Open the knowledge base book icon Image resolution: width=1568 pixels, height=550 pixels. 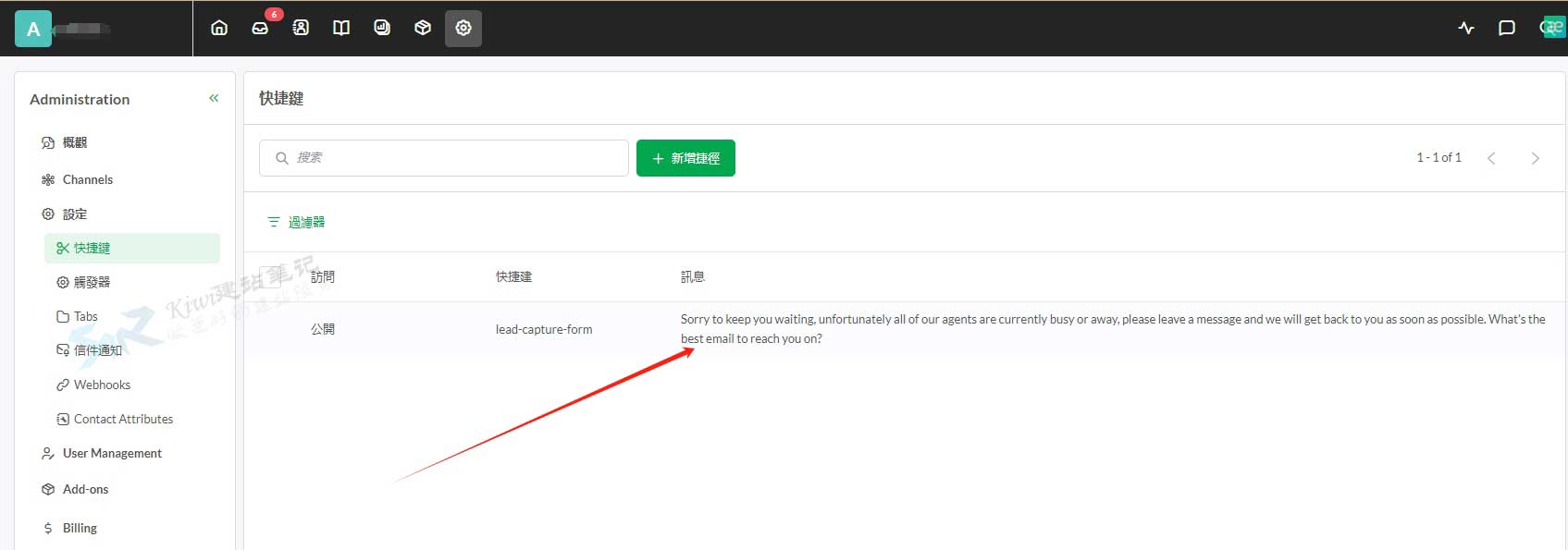[x=341, y=28]
